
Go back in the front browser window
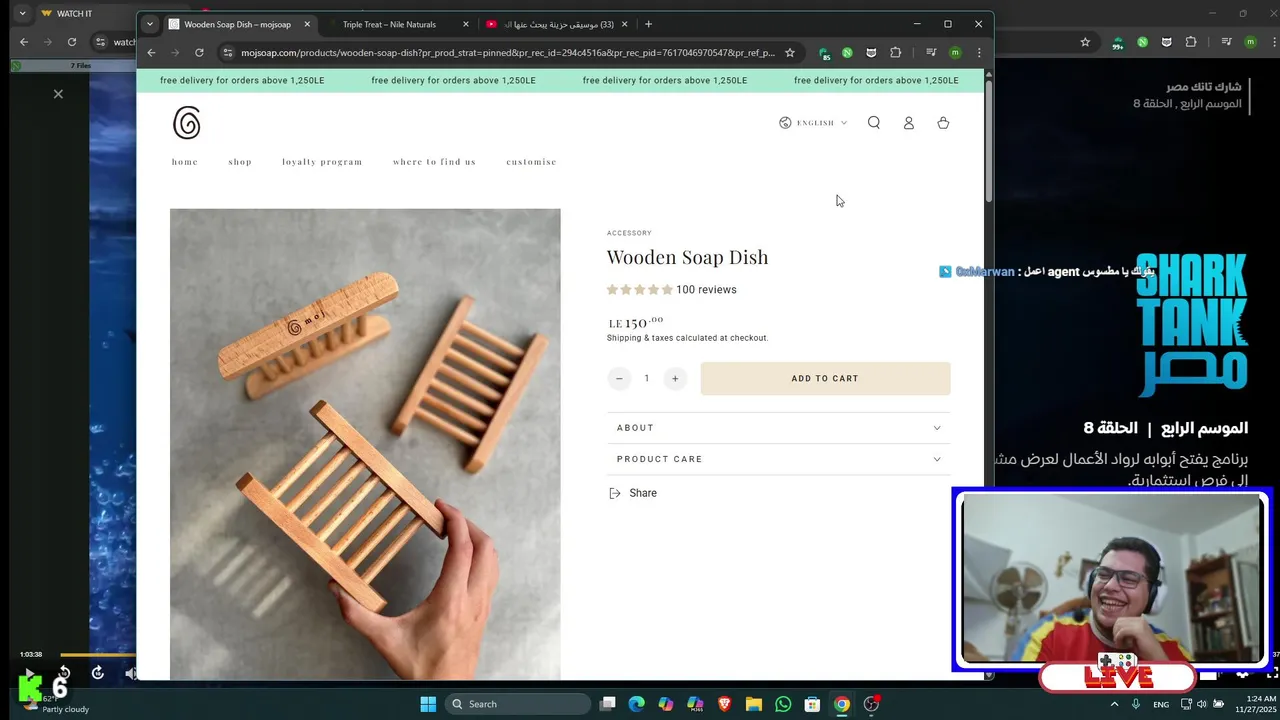coord(152,53)
